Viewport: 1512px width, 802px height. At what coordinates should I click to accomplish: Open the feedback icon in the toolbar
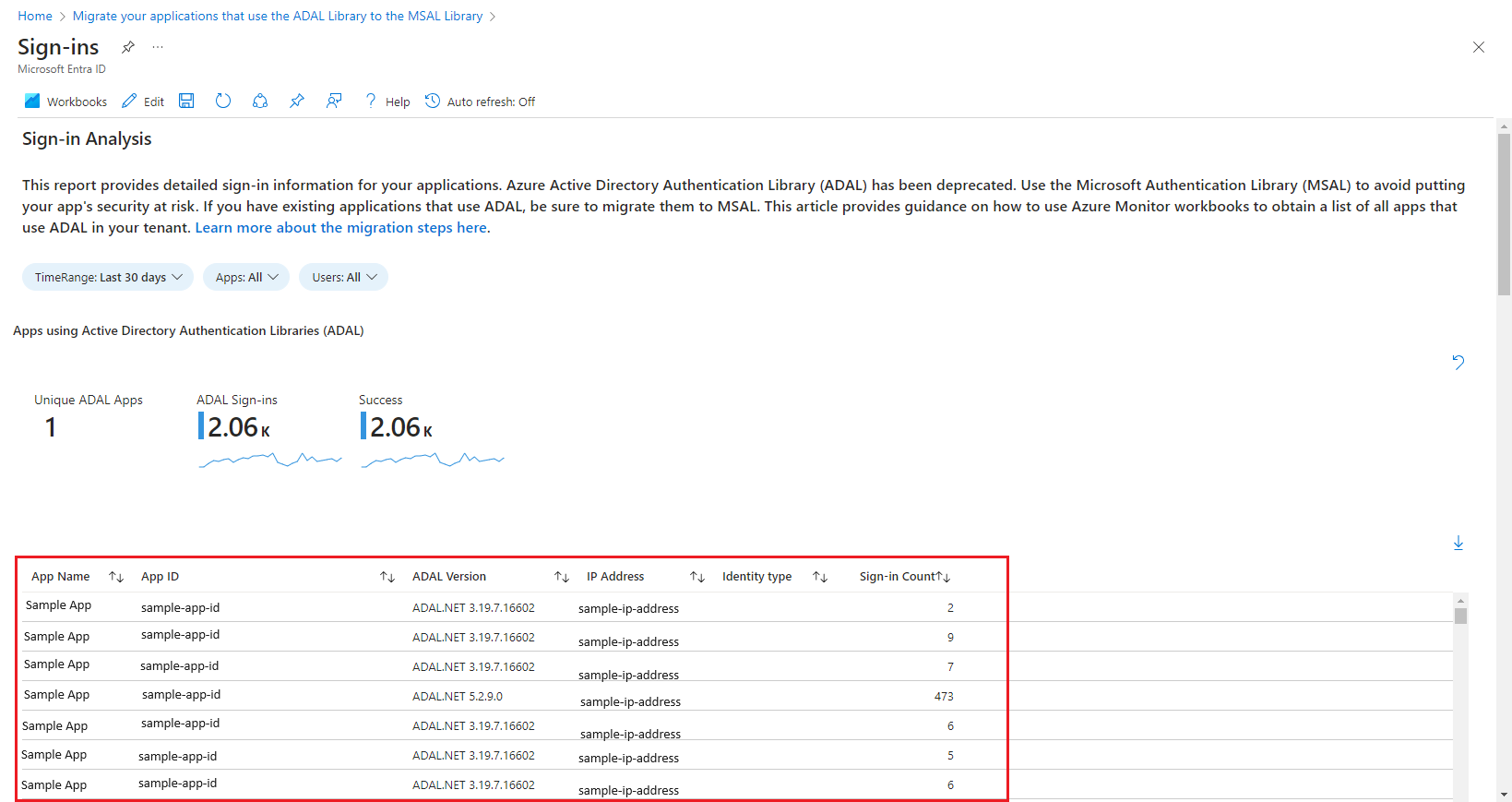(334, 101)
